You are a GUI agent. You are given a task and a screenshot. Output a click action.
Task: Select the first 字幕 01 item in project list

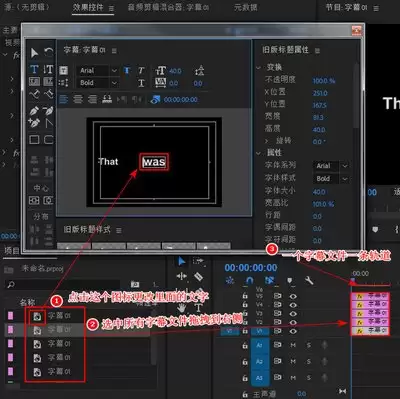click(59, 316)
